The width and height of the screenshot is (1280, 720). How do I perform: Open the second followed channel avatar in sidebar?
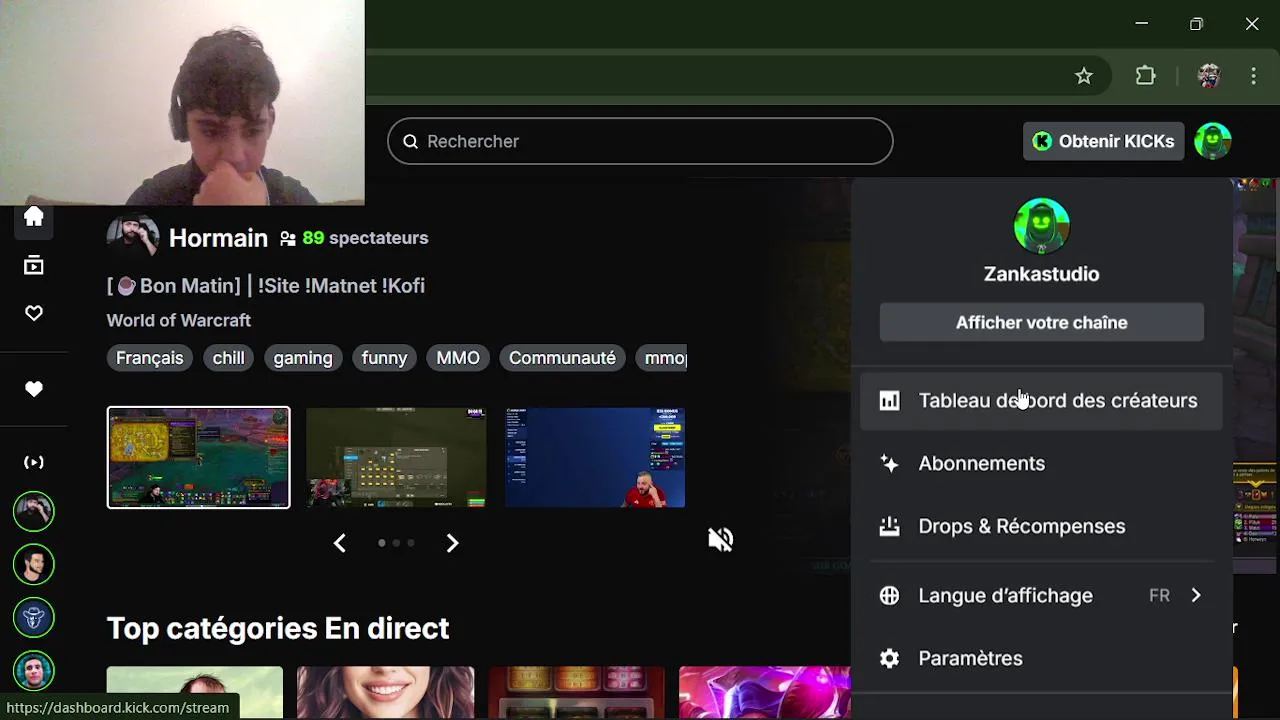(34, 564)
